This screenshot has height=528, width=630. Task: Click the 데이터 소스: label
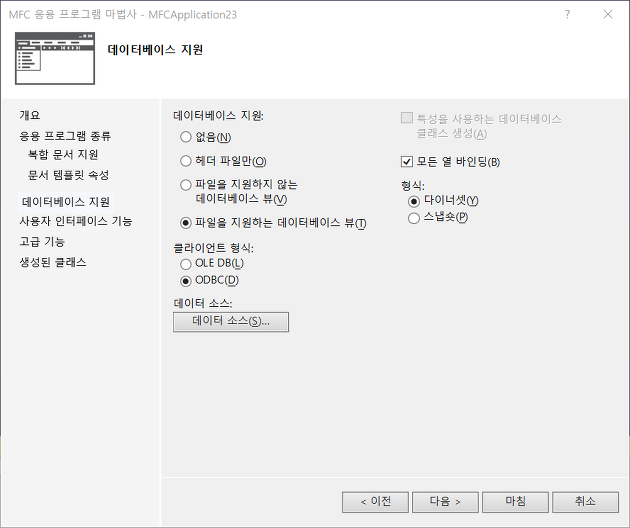[203, 303]
